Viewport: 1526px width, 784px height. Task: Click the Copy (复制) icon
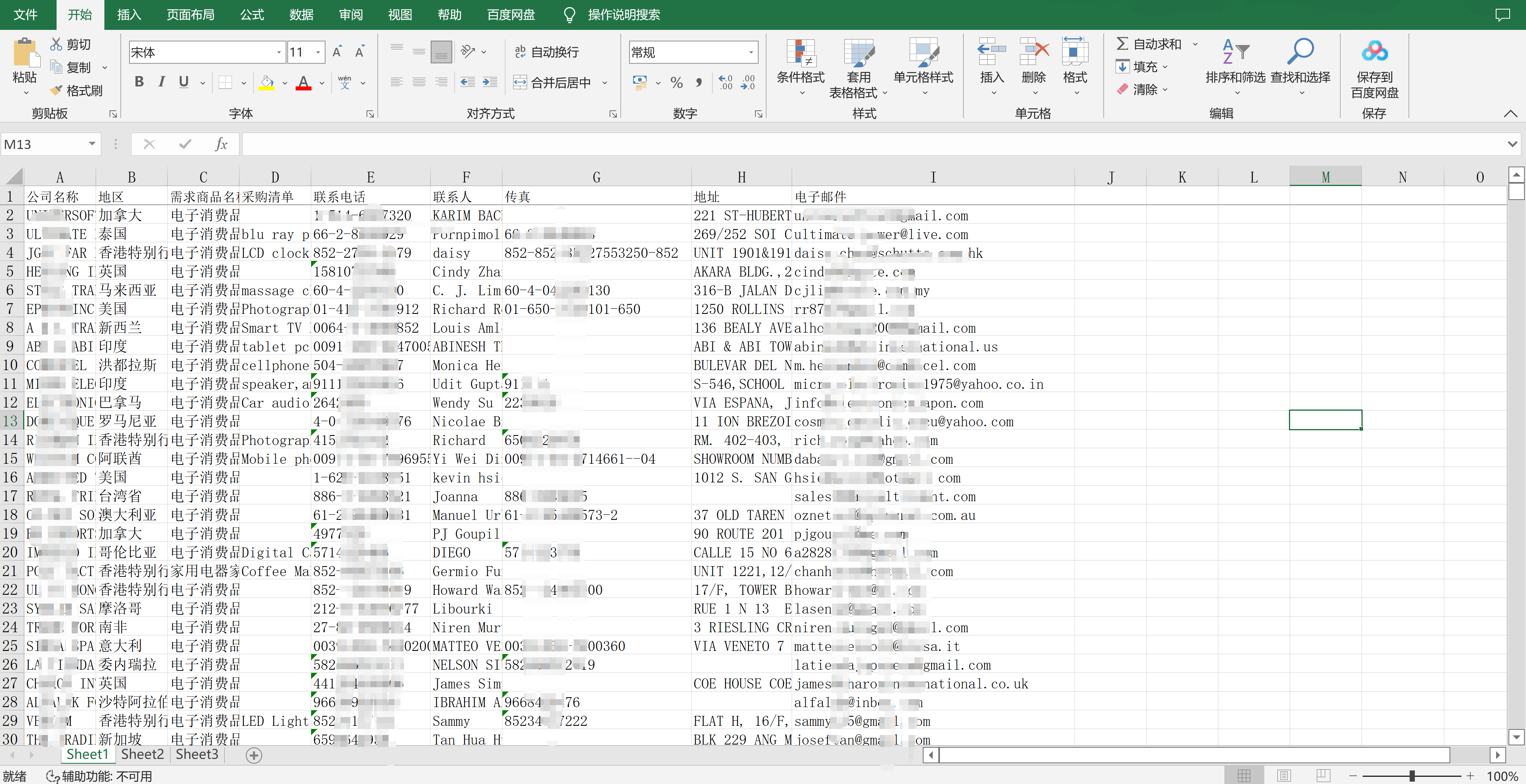tap(56, 67)
